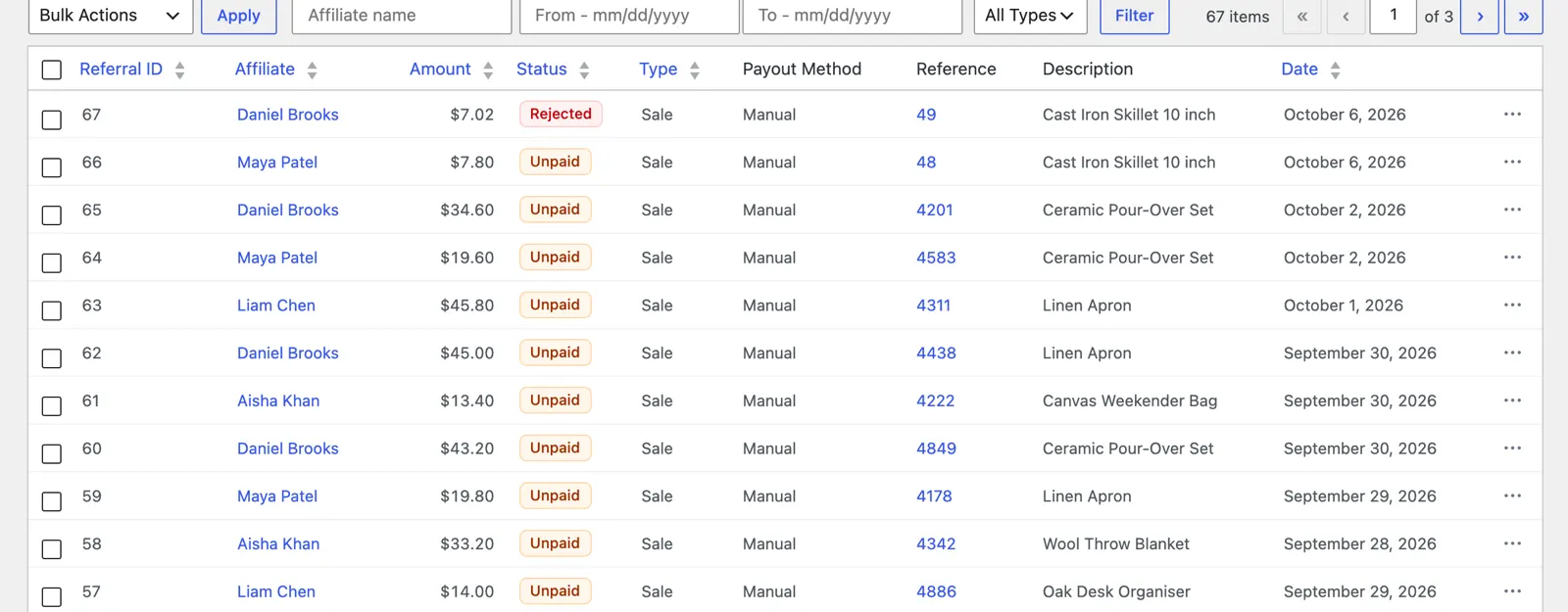Go to previous page (disabled single arrow)

1346,16
